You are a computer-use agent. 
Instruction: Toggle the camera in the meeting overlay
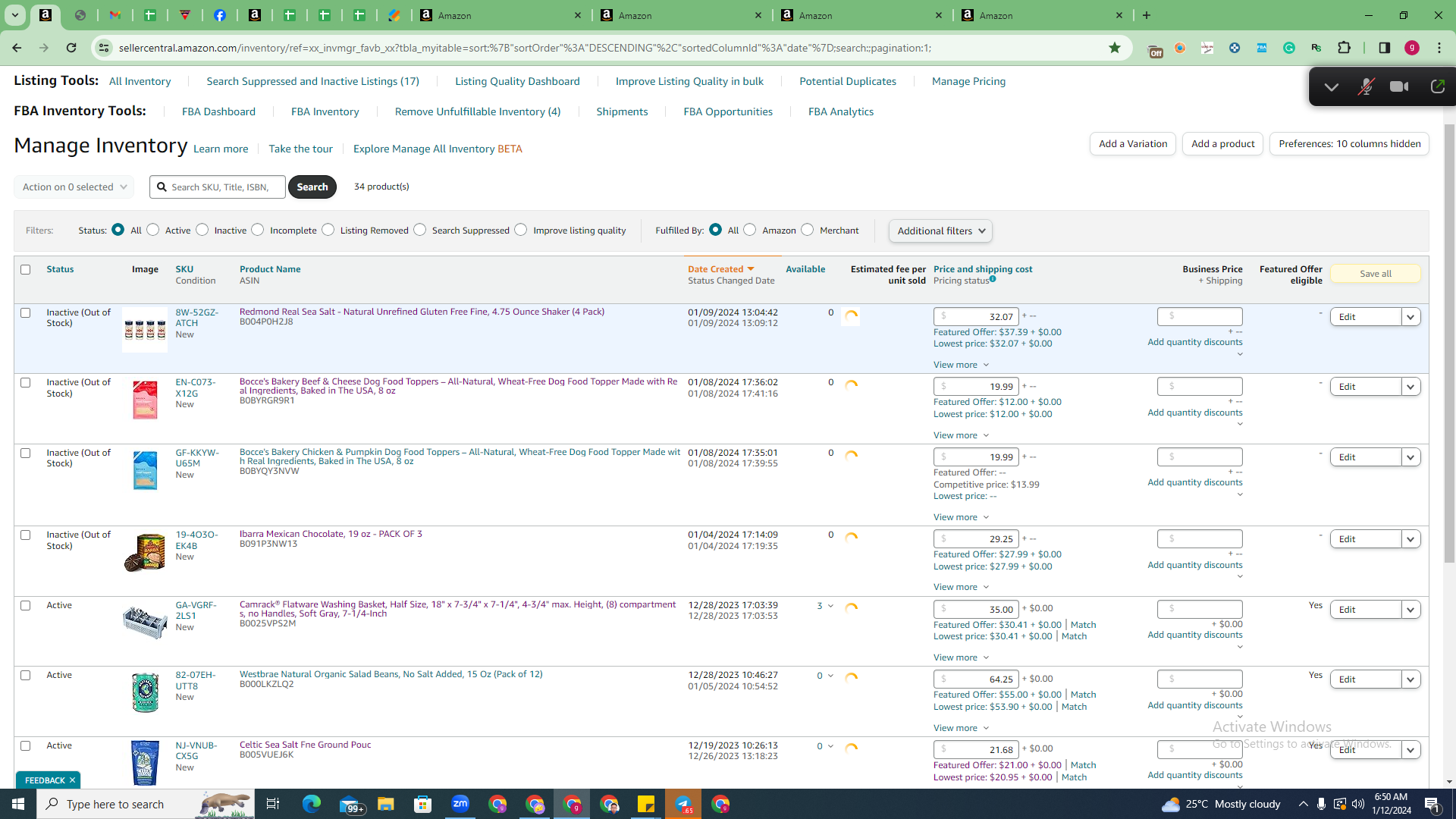(1399, 86)
